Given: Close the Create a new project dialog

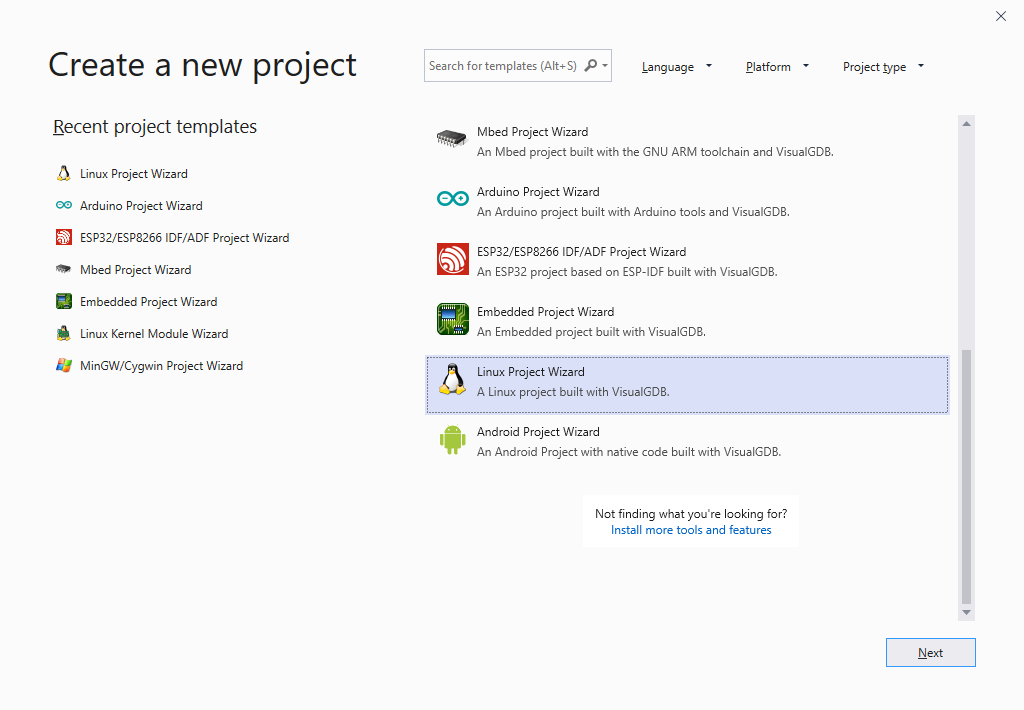Looking at the screenshot, I should pos(1000,16).
